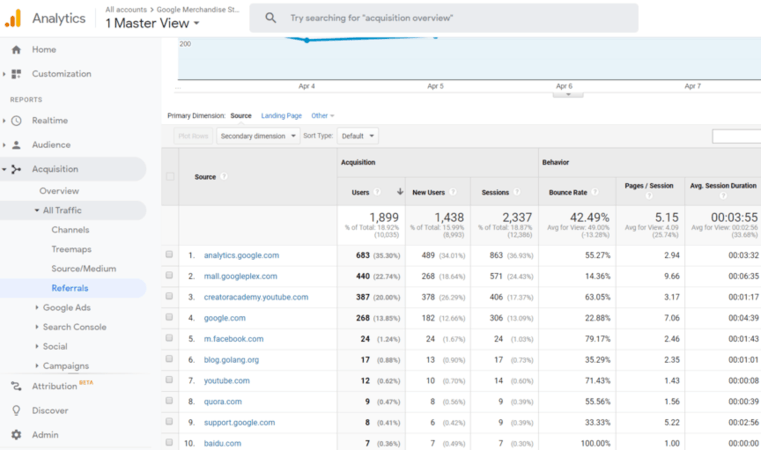Click the Discover lightbulb icon
The height and width of the screenshot is (450, 761).
pyautogui.click(x=16, y=411)
